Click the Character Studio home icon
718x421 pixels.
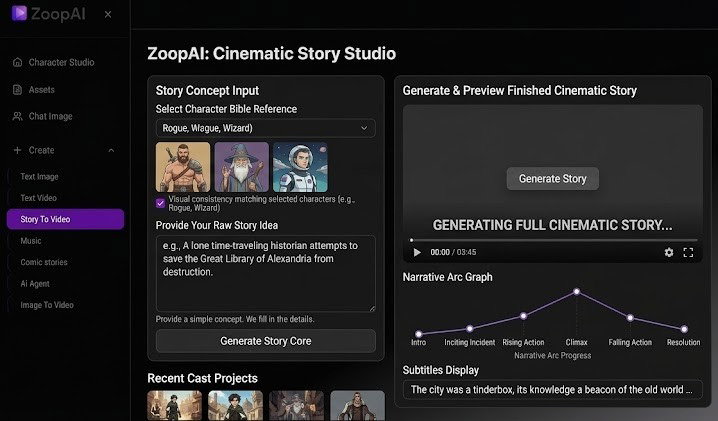(x=17, y=62)
